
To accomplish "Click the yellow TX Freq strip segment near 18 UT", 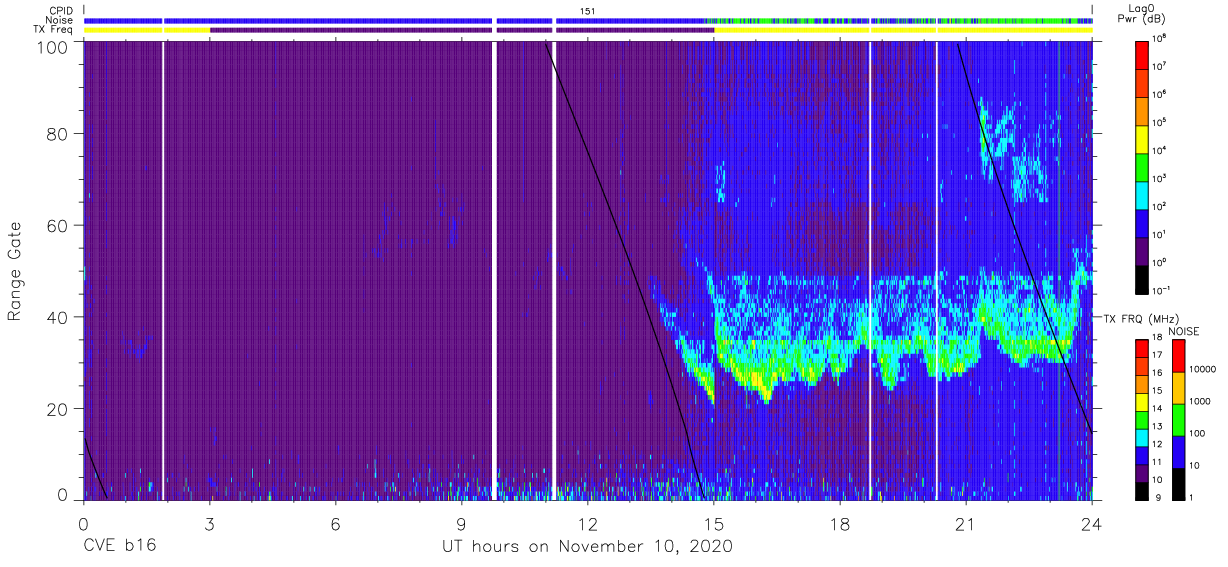I will (792, 30).
